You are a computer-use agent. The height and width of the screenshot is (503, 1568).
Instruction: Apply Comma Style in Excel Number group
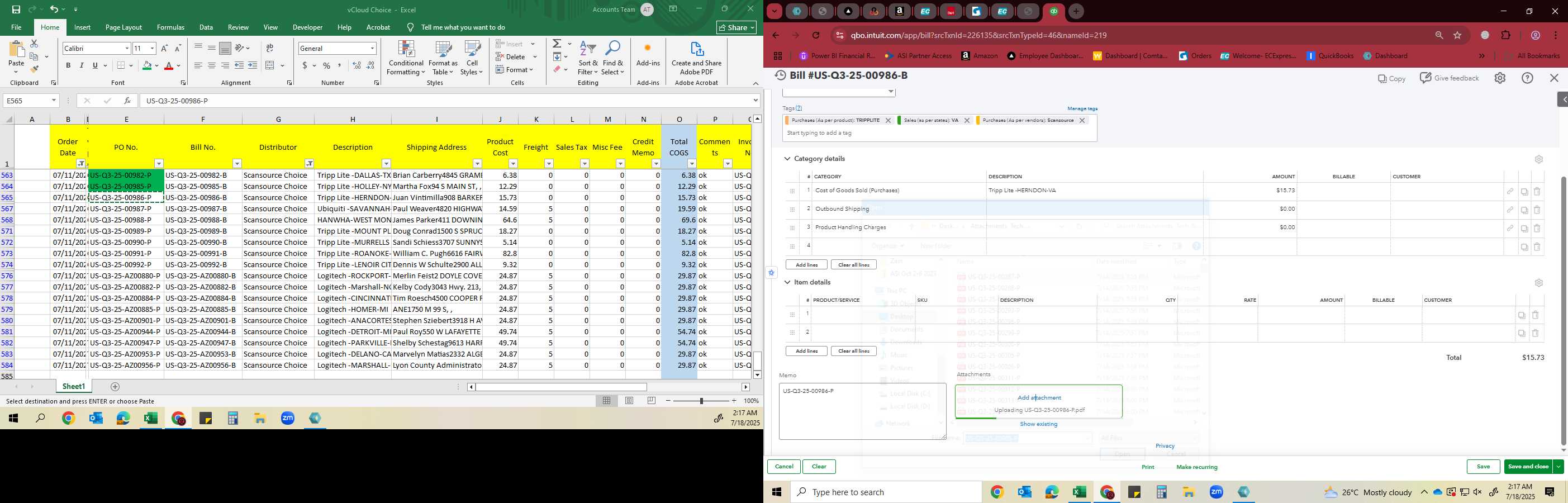(x=340, y=66)
